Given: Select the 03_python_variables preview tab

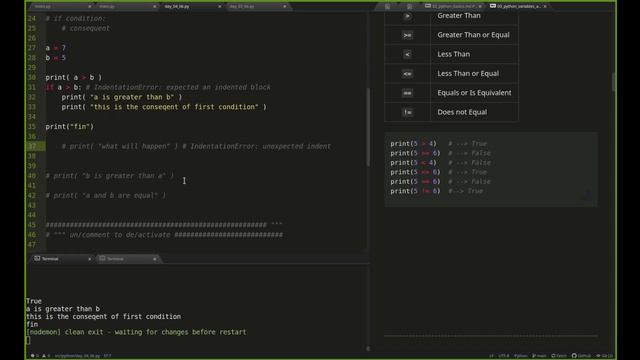Looking at the screenshot, I should (x=518, y=7).
